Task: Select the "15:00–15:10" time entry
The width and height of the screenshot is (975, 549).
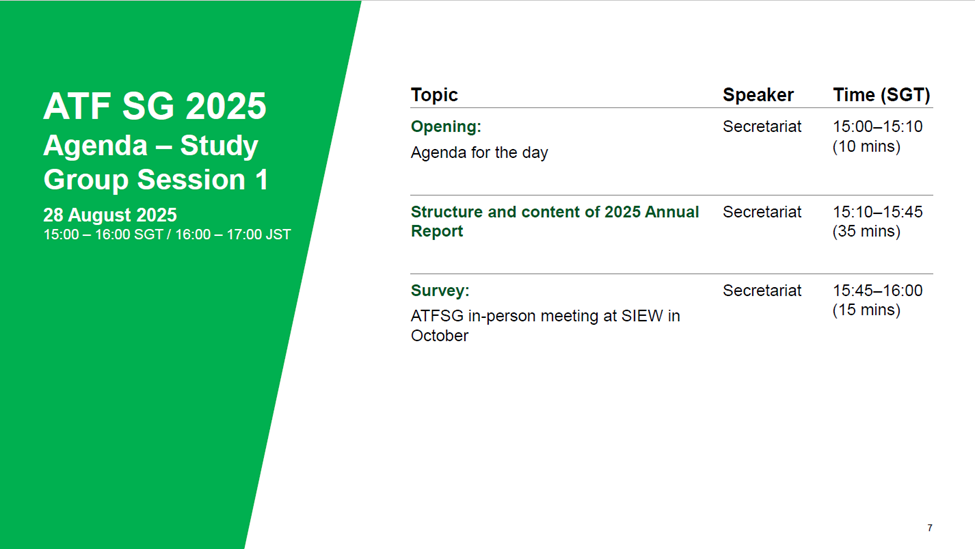Action: (x=877, y=127)
